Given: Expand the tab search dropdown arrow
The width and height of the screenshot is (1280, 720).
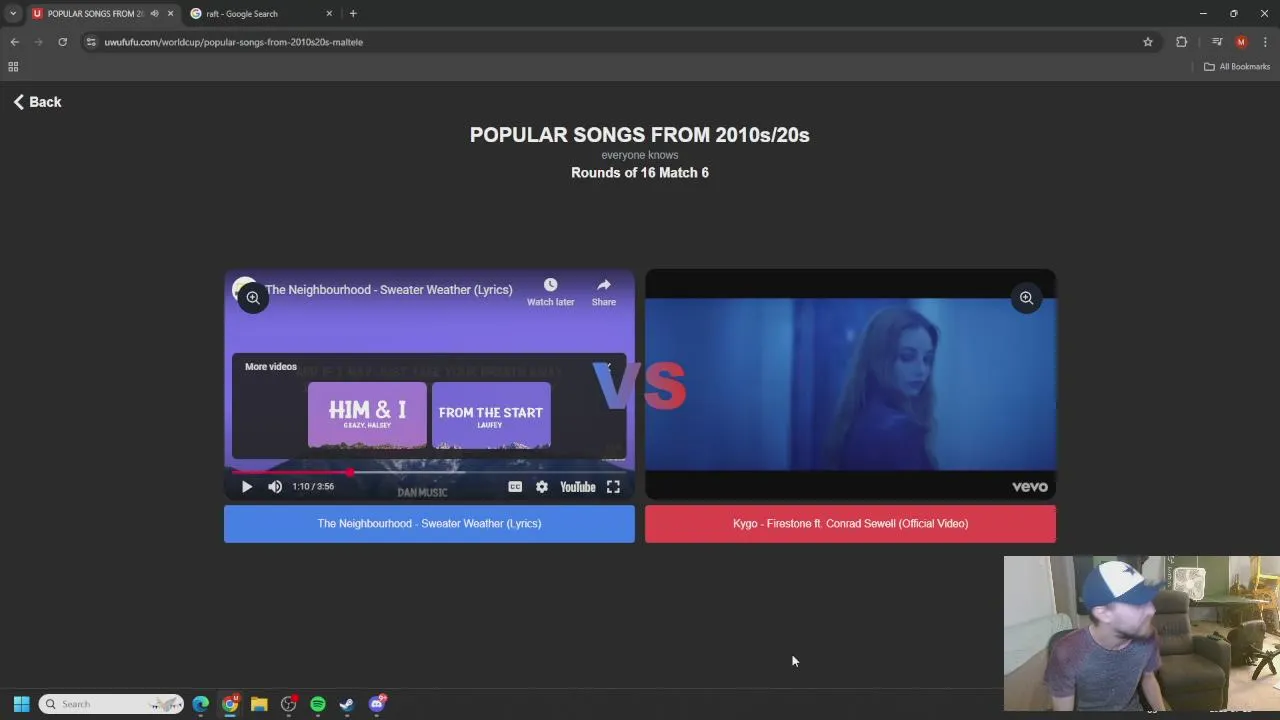Looking at the screenshot, I should coord(13,14).
